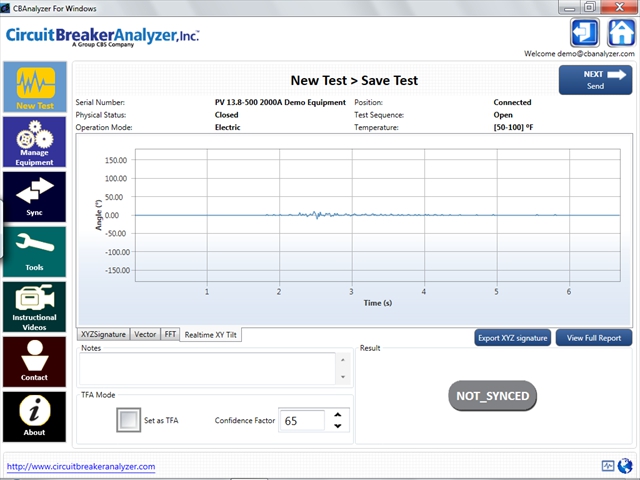
Task: Click the NOT_SYNCED result badge
Action: tap(492, 396)
